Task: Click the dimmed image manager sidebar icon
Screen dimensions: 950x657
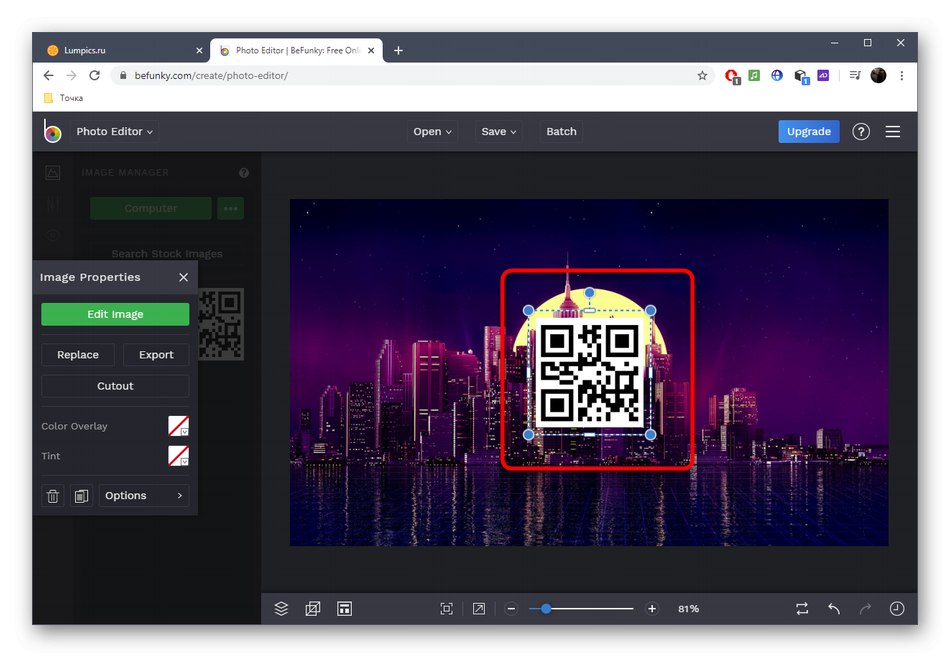Action: coord(53,173)
